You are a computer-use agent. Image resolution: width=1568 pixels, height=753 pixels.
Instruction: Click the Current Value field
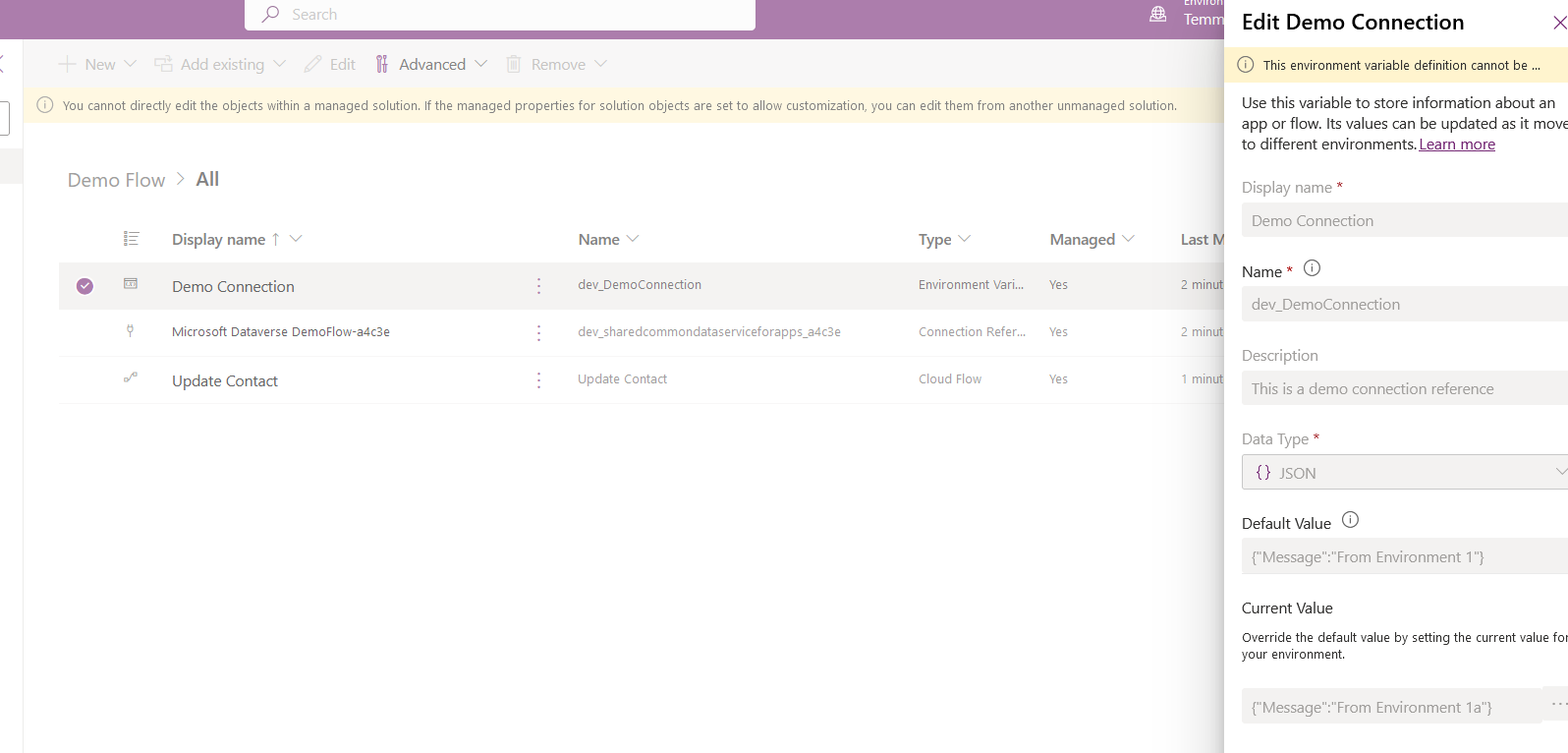pos(1392,706)
